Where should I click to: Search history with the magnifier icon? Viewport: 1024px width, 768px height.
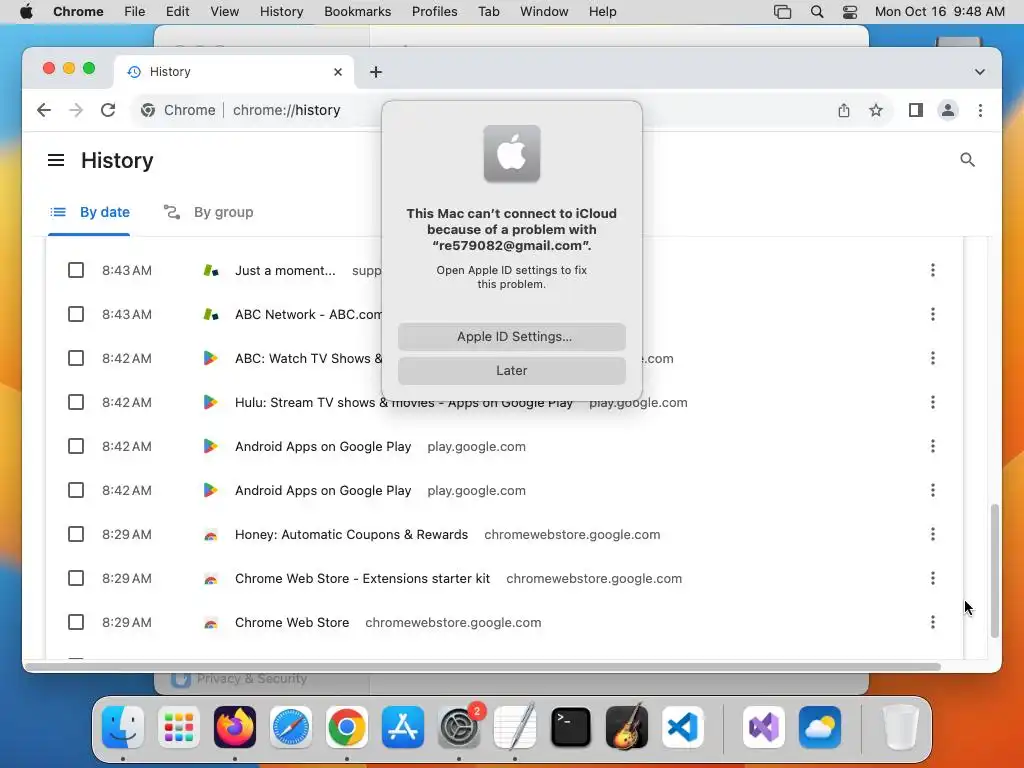coord(967,160)
